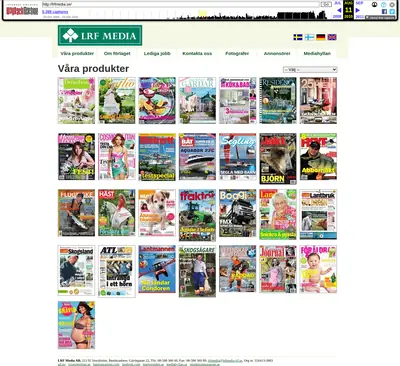Open the Annonsörer menu item

(x=277, y=53)
